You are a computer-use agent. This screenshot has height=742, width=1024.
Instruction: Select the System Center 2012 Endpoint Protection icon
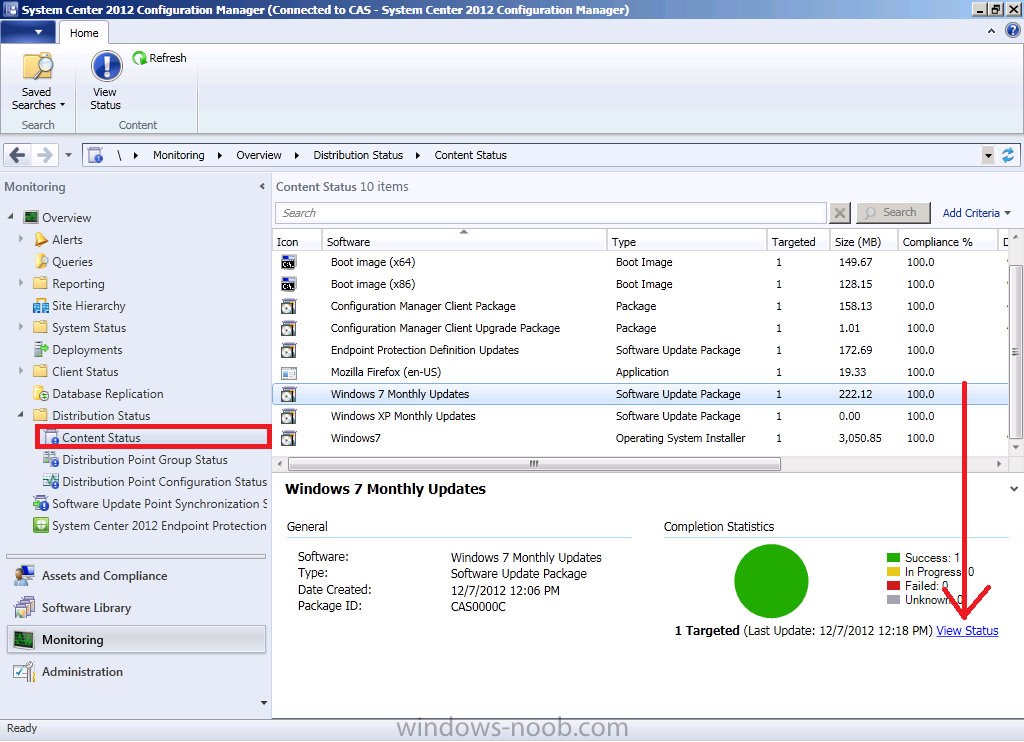point(41,525)
